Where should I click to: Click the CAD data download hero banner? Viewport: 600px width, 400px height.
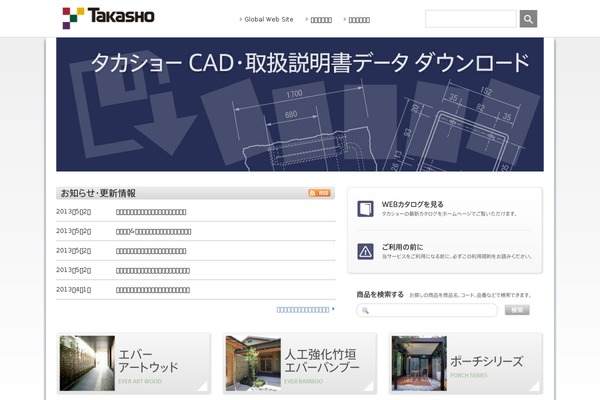pos(300,104)
